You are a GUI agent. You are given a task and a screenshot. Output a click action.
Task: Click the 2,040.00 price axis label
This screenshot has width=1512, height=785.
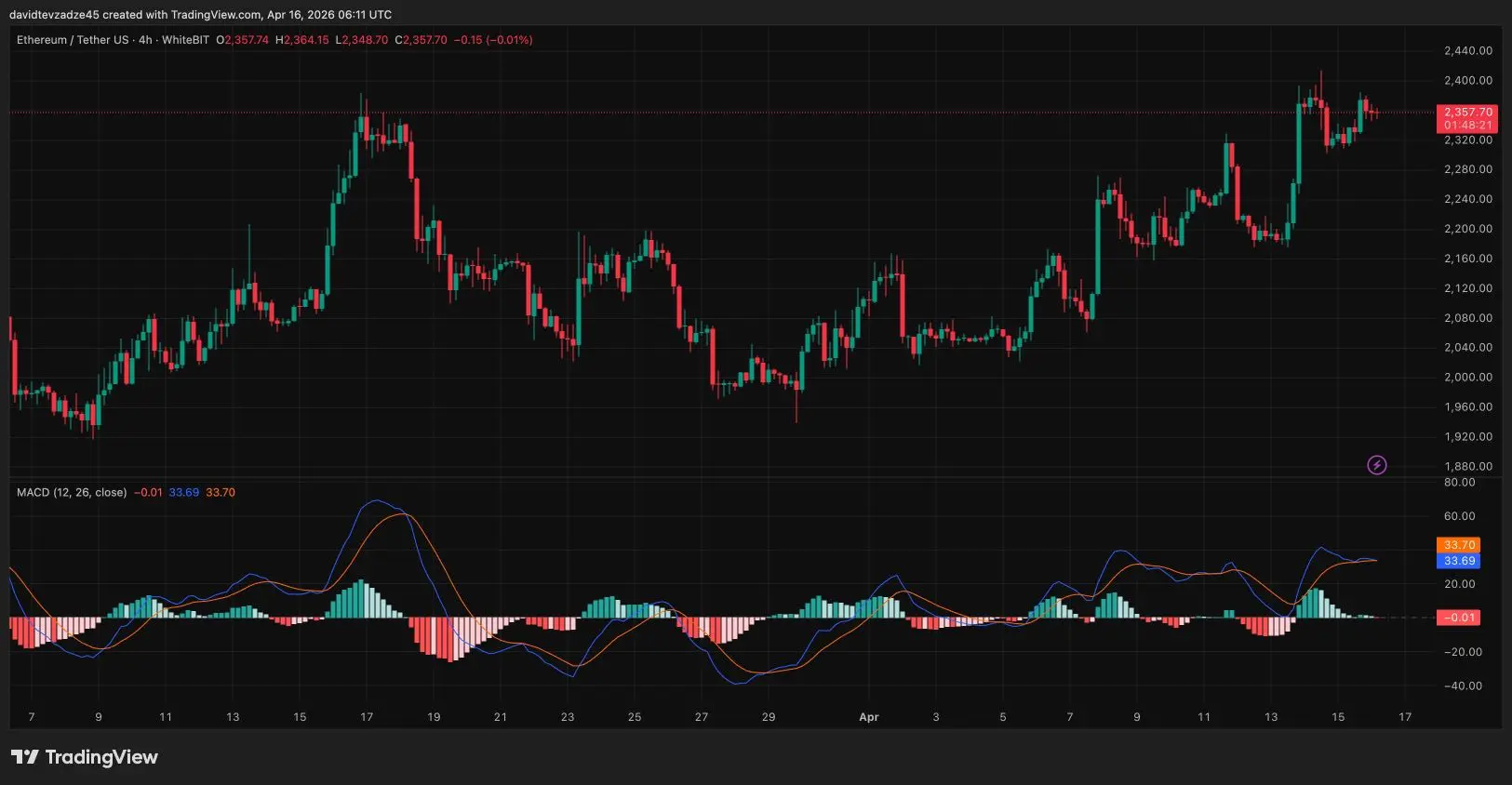1468,347
